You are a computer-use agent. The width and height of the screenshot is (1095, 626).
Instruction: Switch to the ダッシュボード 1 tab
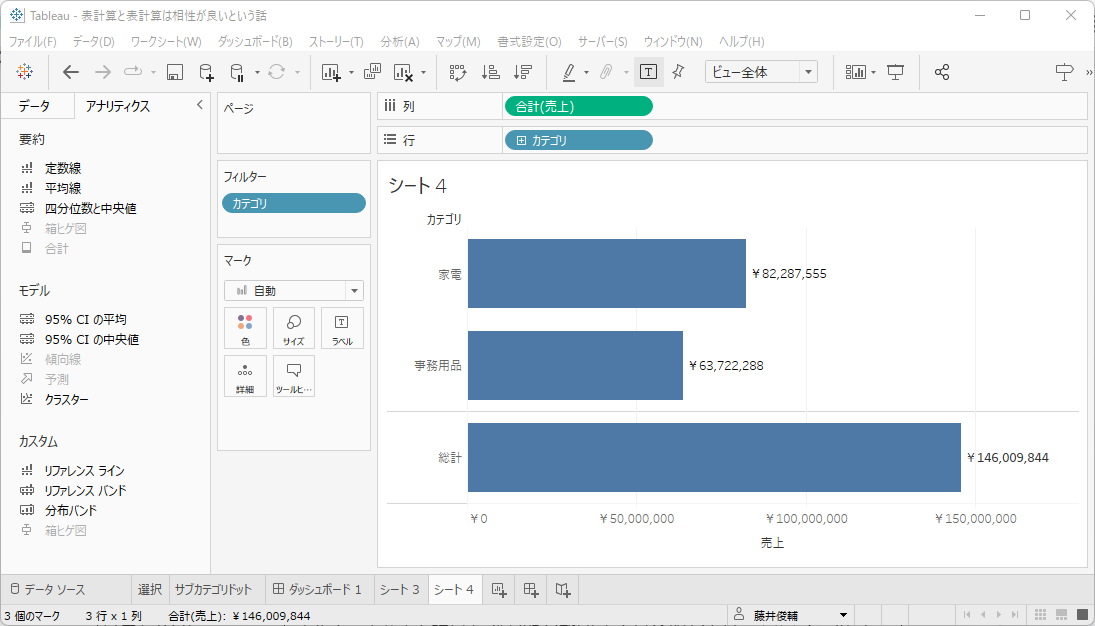[x=317, y=589]
